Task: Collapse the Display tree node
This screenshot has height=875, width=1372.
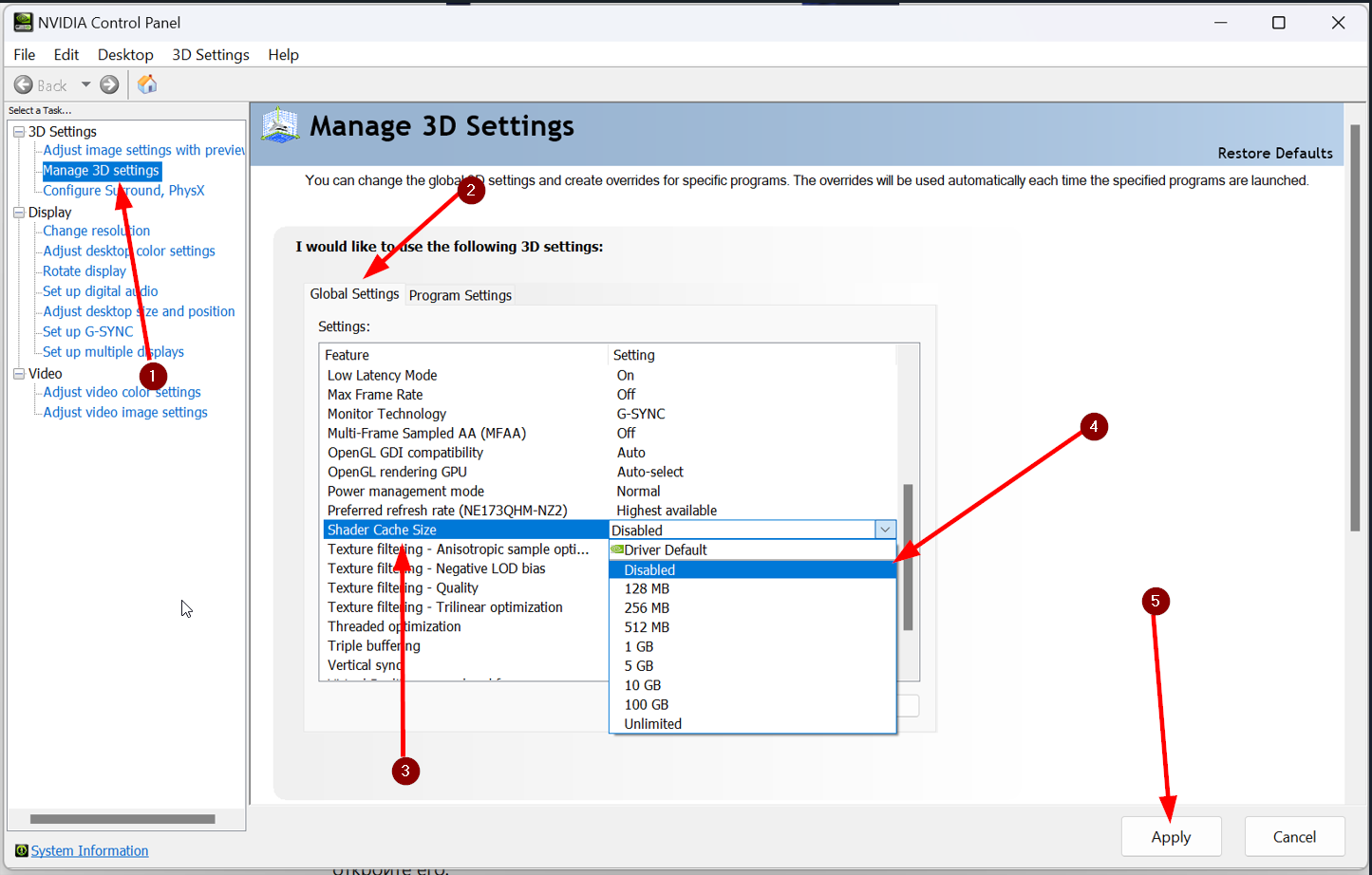Action: [18, 213]
